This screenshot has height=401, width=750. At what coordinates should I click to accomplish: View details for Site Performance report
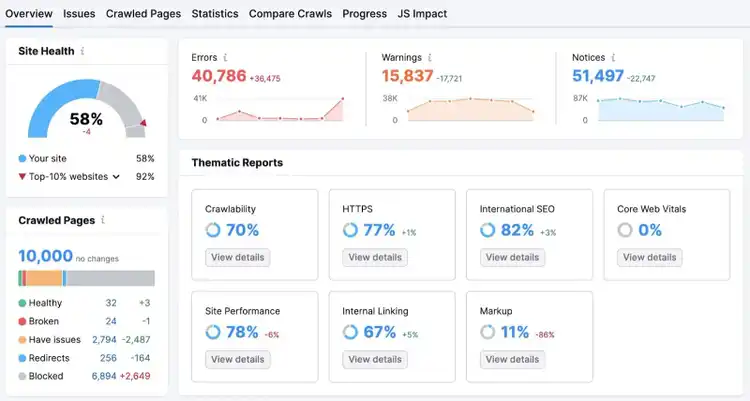[238, 359]
